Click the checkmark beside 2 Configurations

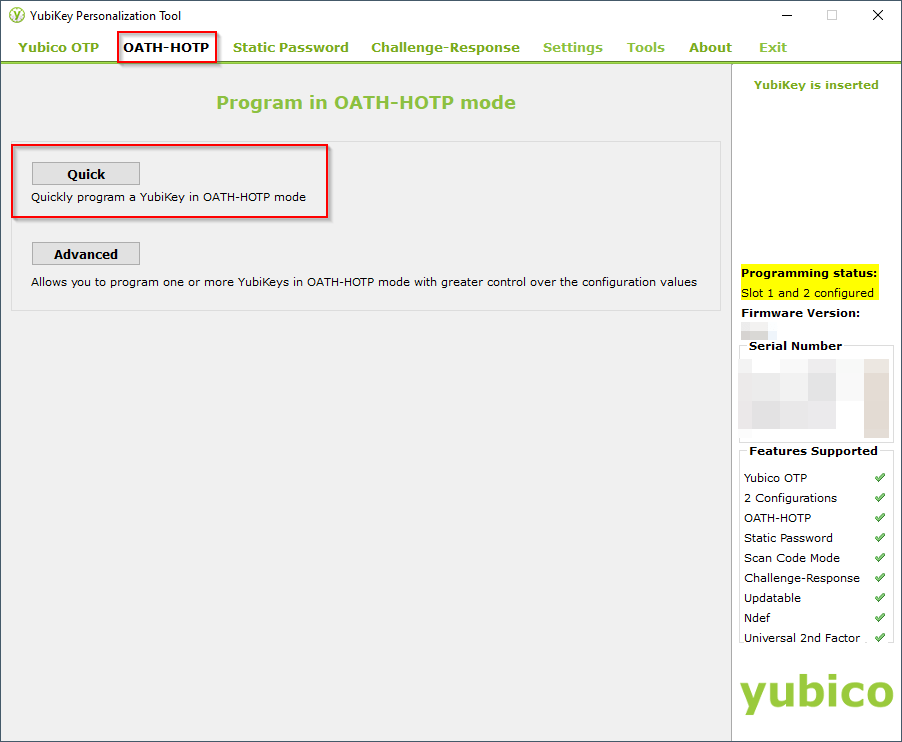(879, 497)
